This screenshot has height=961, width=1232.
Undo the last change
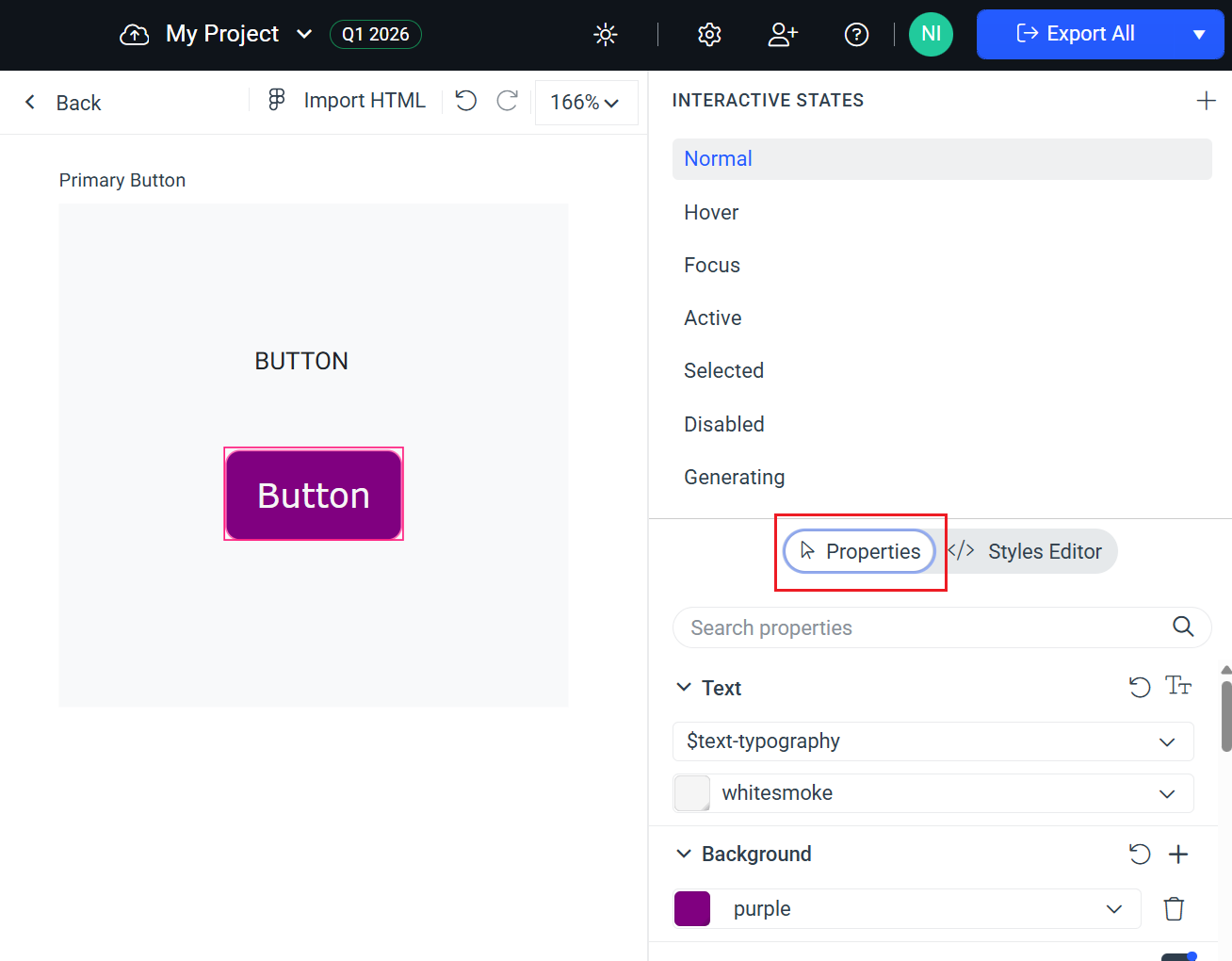(465, 100)
